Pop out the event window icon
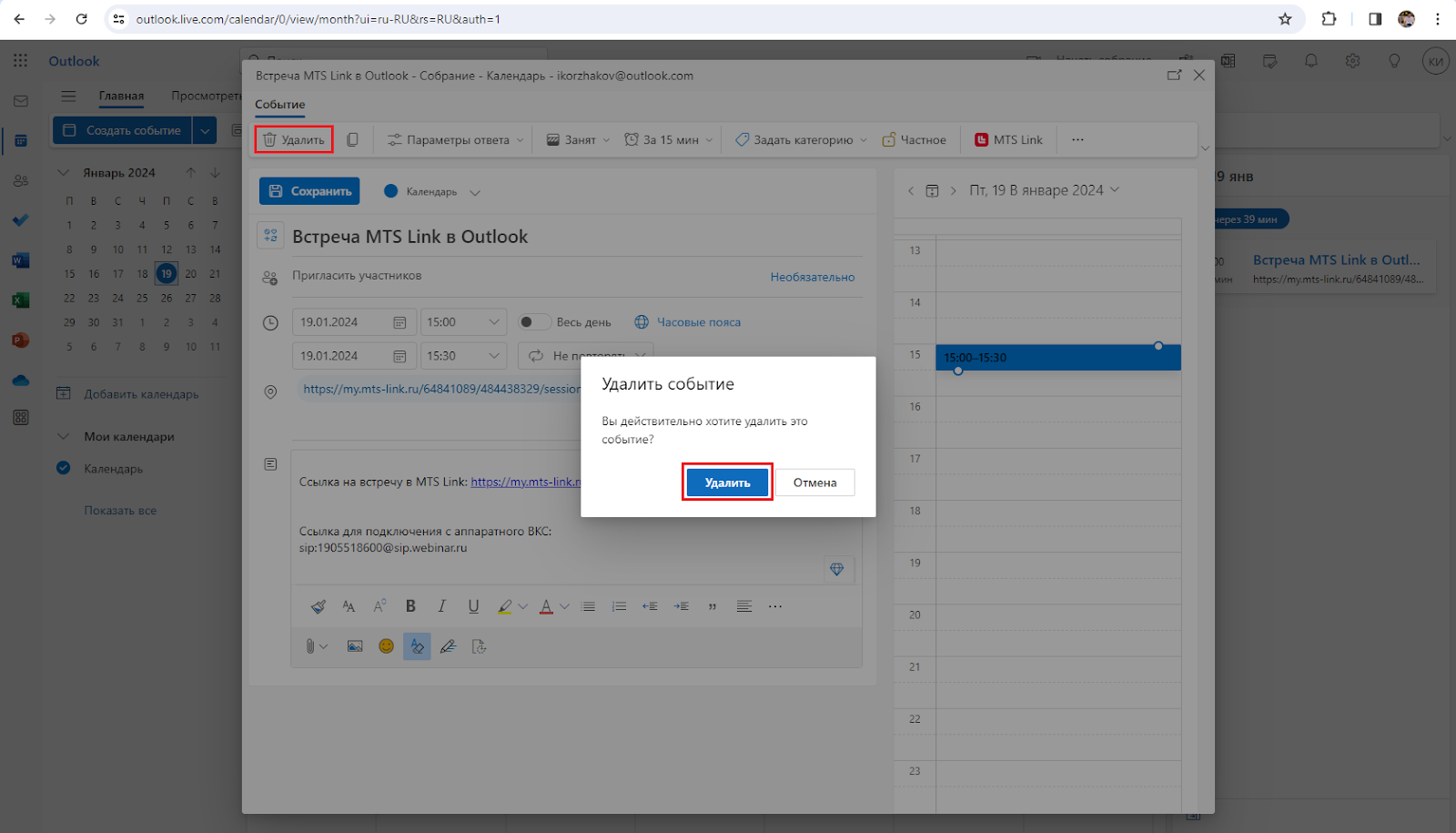 [1174, 76]
